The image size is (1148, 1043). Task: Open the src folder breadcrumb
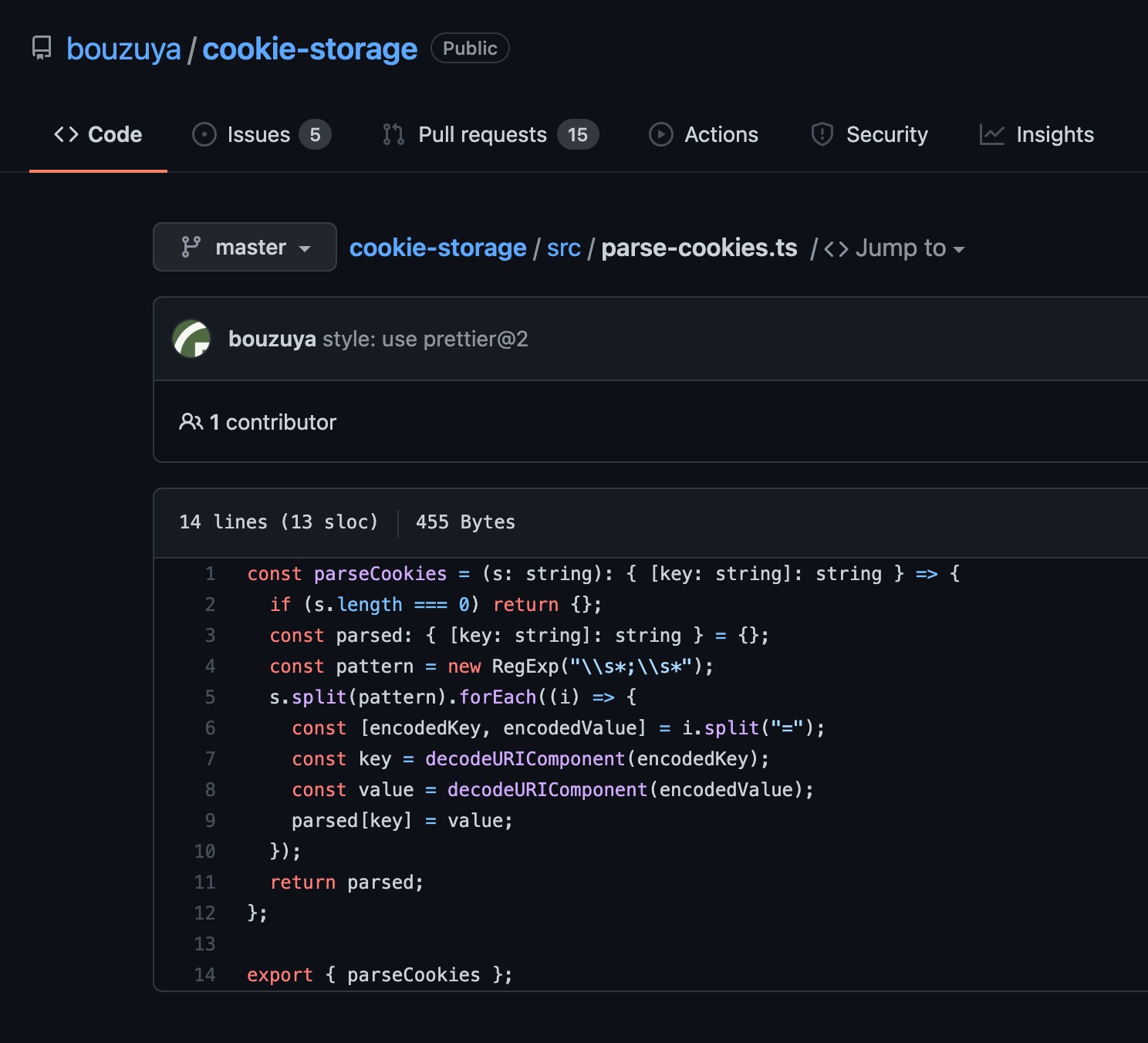562,248
